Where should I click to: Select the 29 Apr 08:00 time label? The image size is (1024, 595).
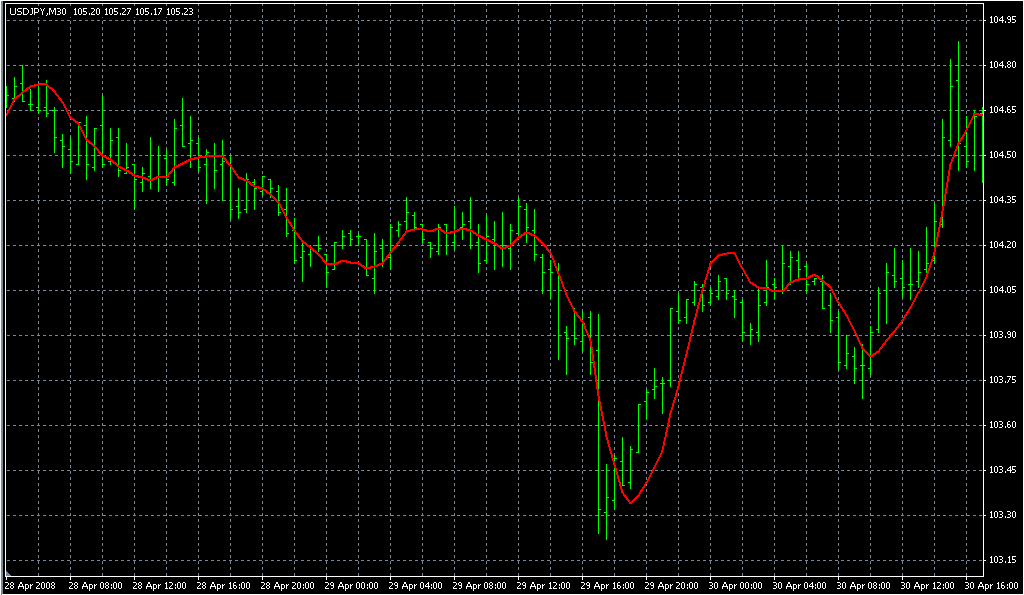tap(480, 585)
